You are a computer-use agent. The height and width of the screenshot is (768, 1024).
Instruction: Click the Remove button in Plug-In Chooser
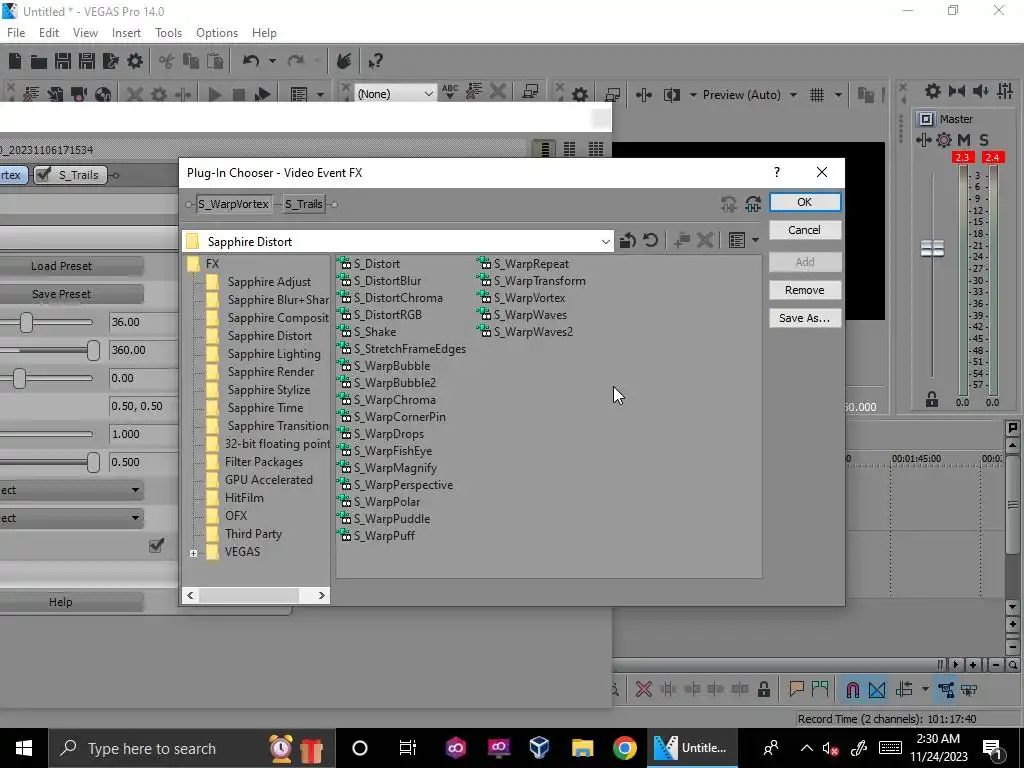(x=805, y=290)
